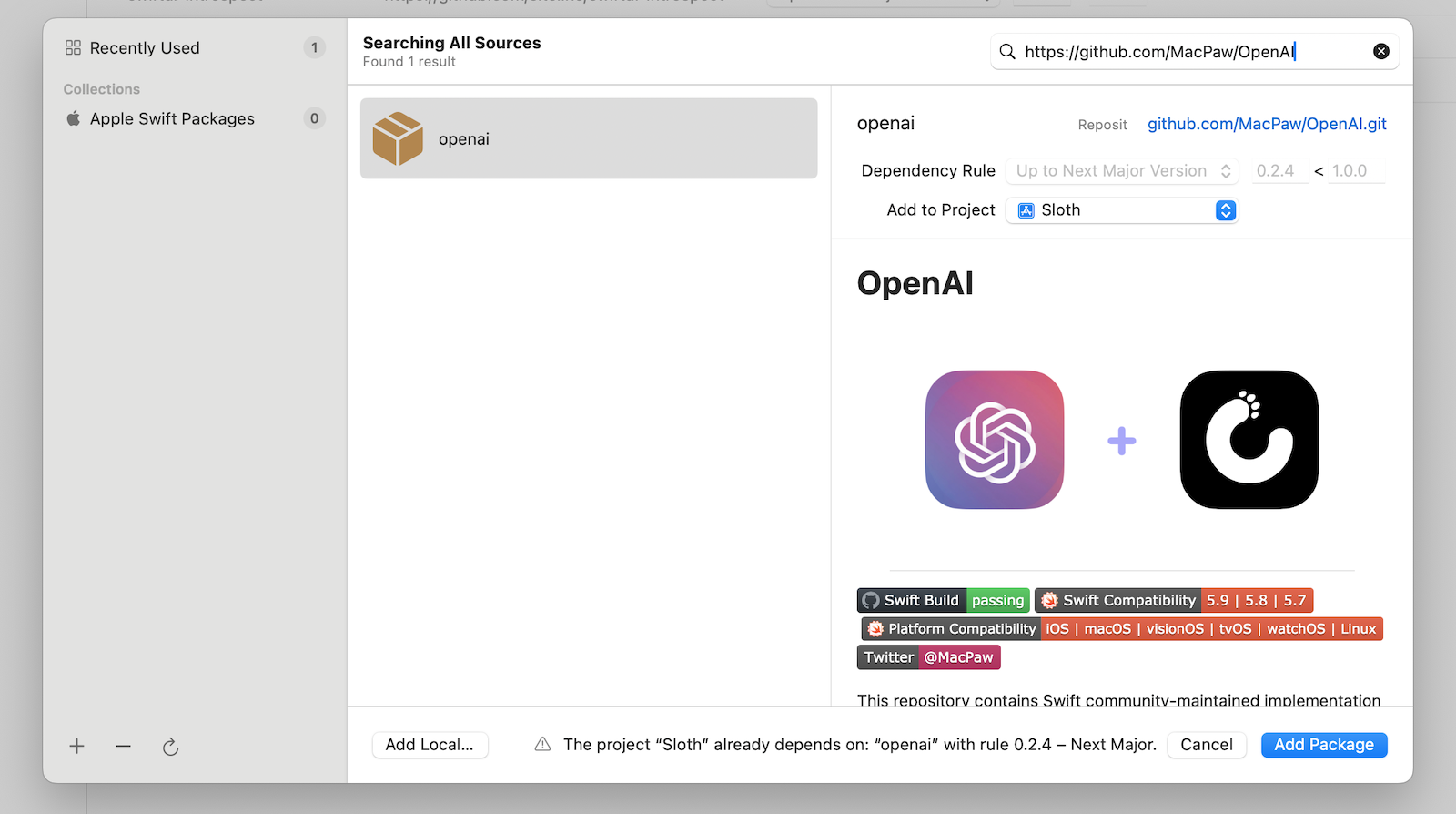Edit the 0.2.4 minimum version field

click(1279, 171)
